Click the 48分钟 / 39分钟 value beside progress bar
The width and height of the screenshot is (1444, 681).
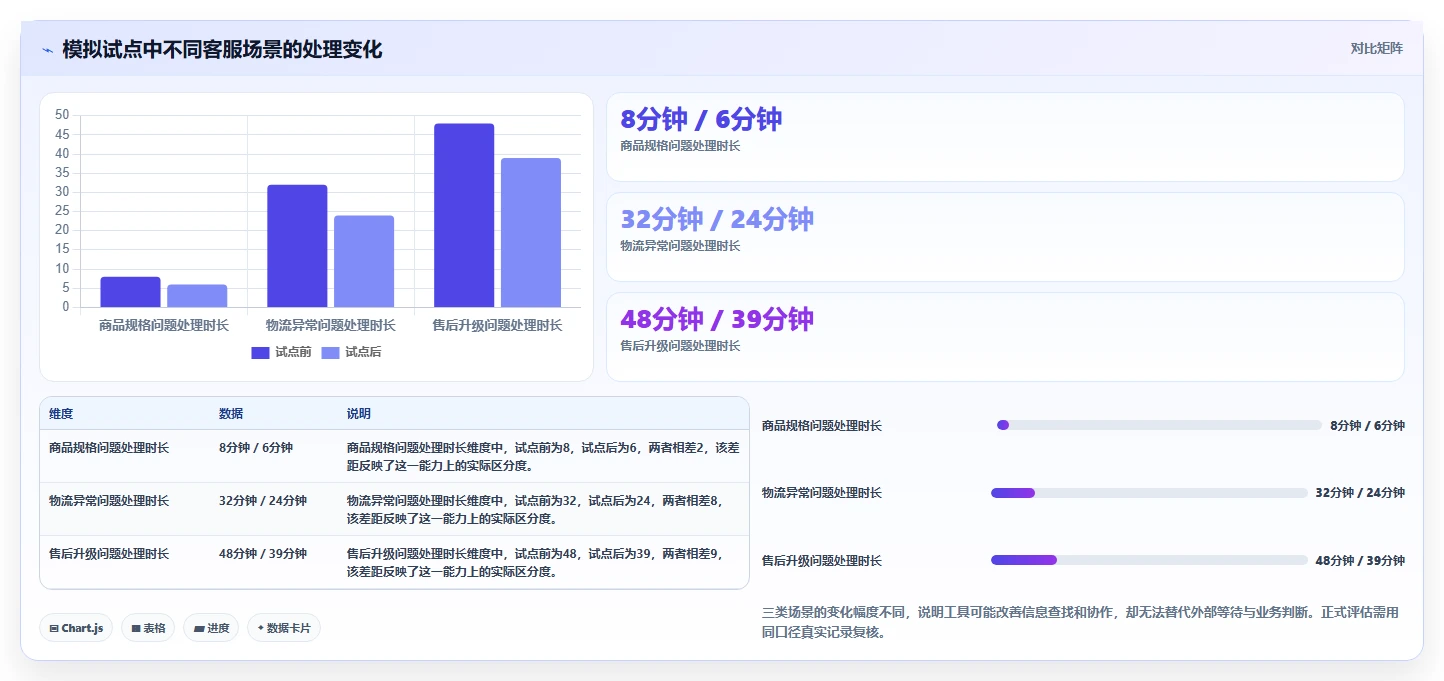[1360, 561]
